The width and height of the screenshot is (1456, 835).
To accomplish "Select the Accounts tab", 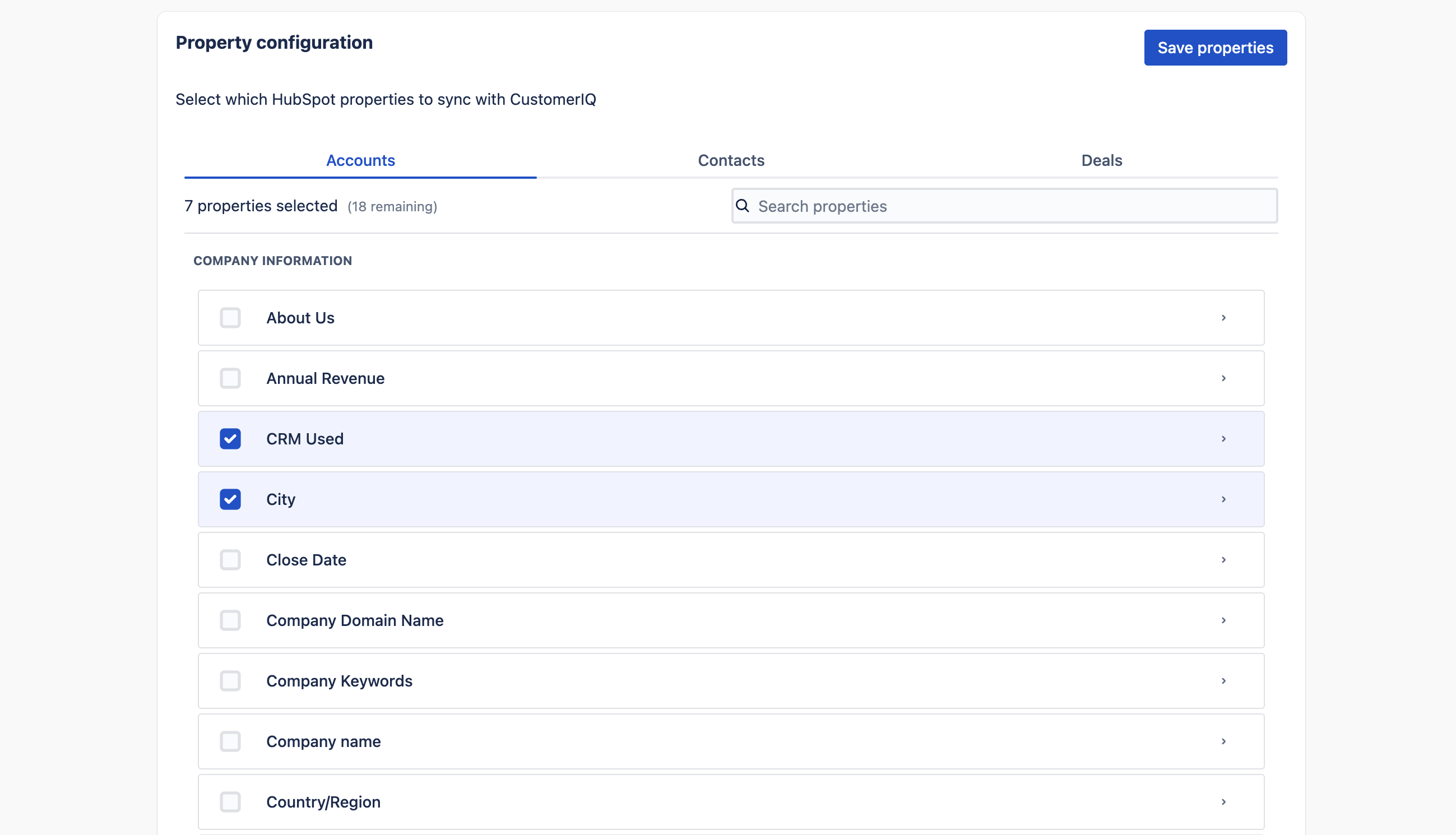I will [x=360, y=161].
